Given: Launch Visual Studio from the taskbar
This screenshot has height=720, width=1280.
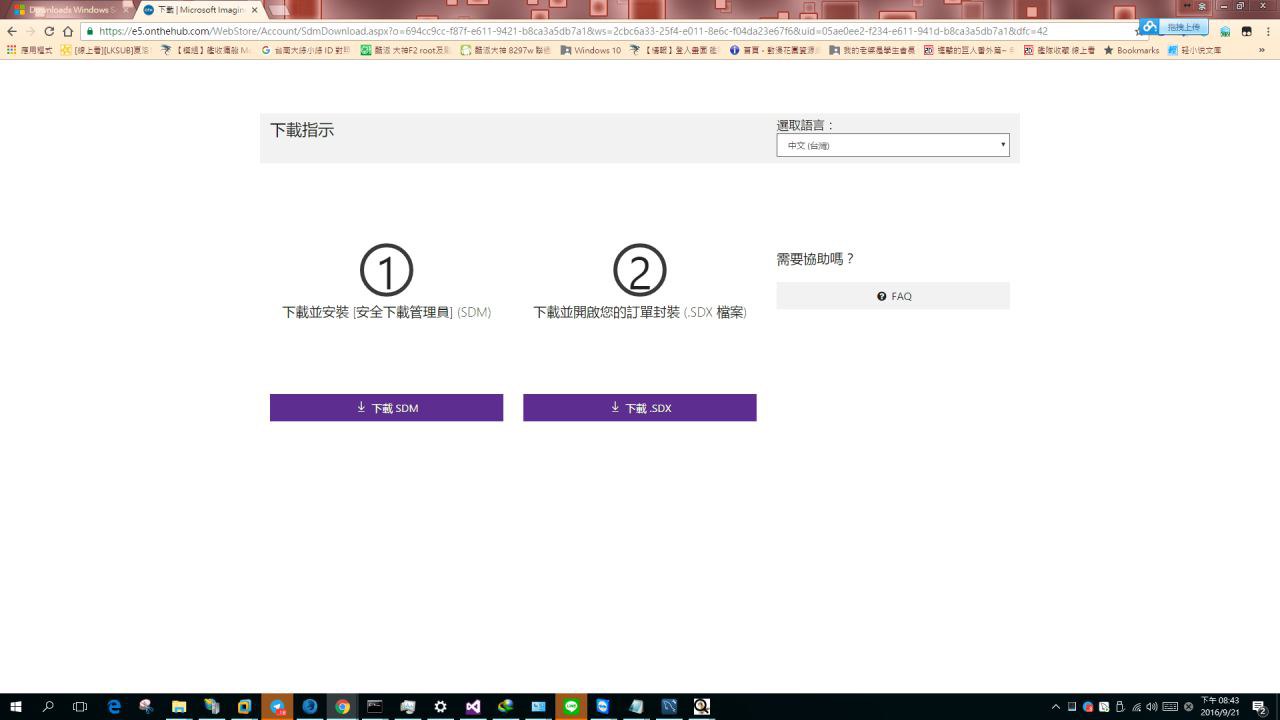Looking at the screenshot, I should tap(473, 707).
